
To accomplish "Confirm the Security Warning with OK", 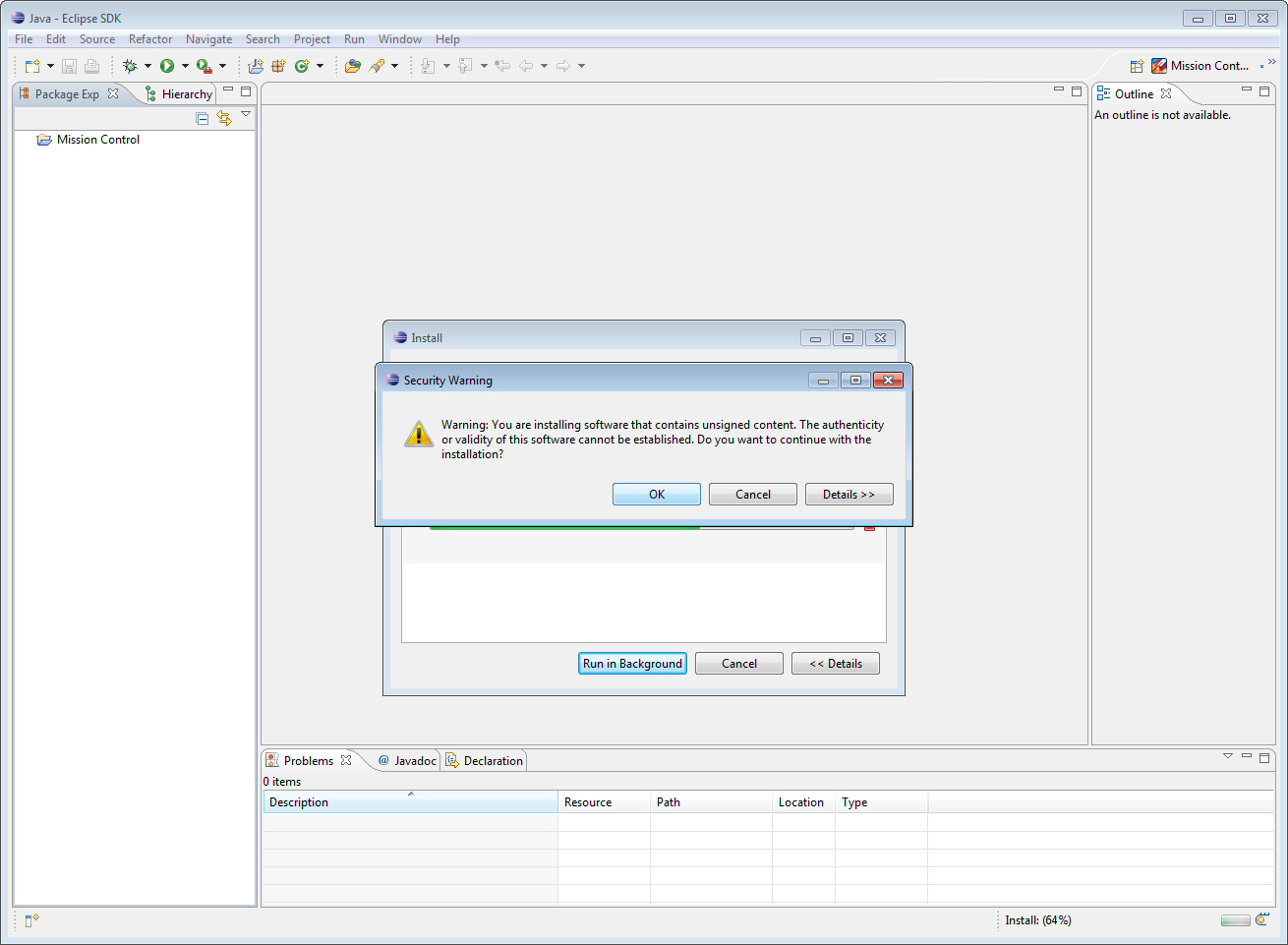I will point(656,495).
